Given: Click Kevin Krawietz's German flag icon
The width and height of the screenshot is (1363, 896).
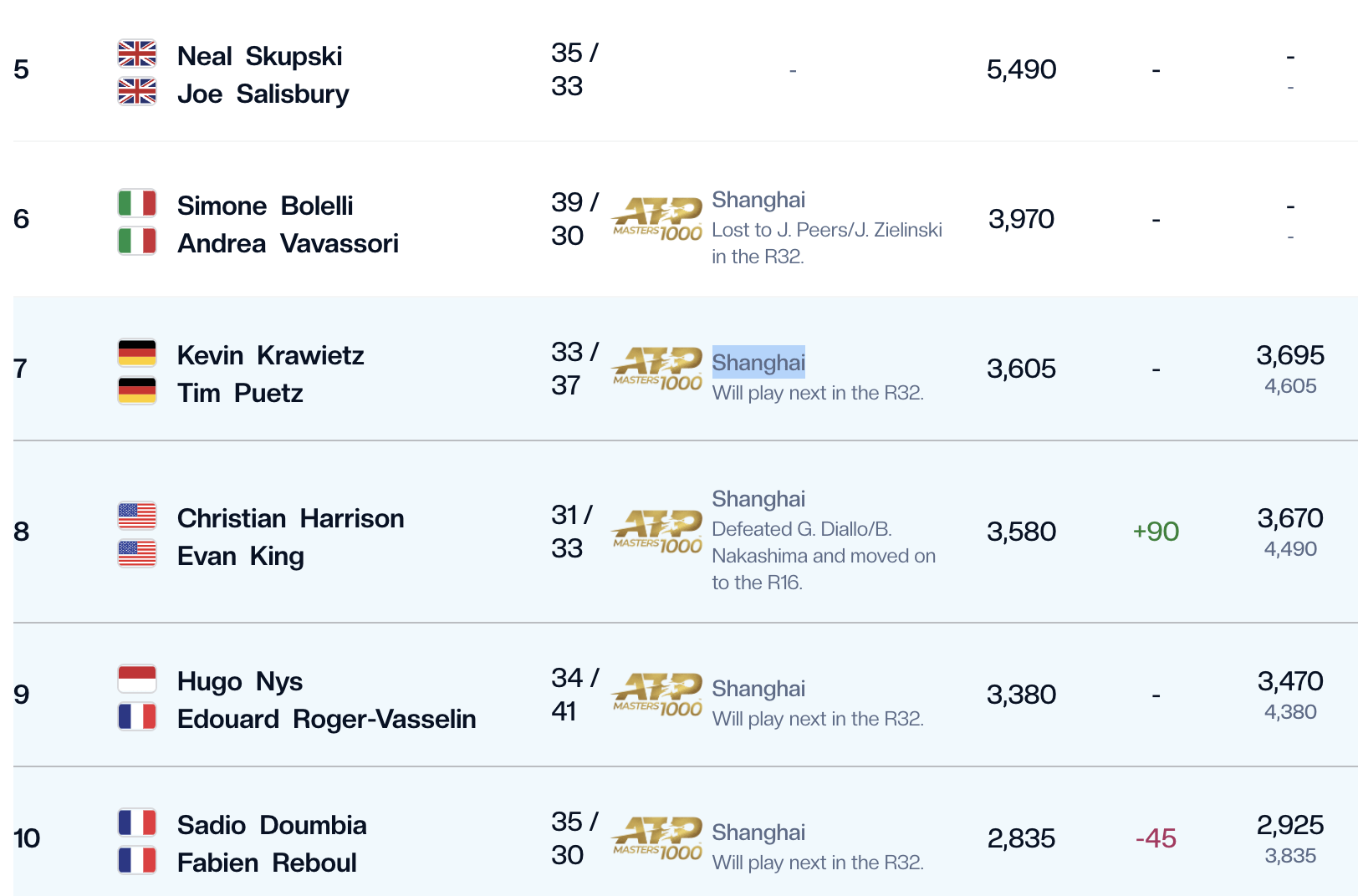Looking at the screenshot, I should click(x=137, y=353).
